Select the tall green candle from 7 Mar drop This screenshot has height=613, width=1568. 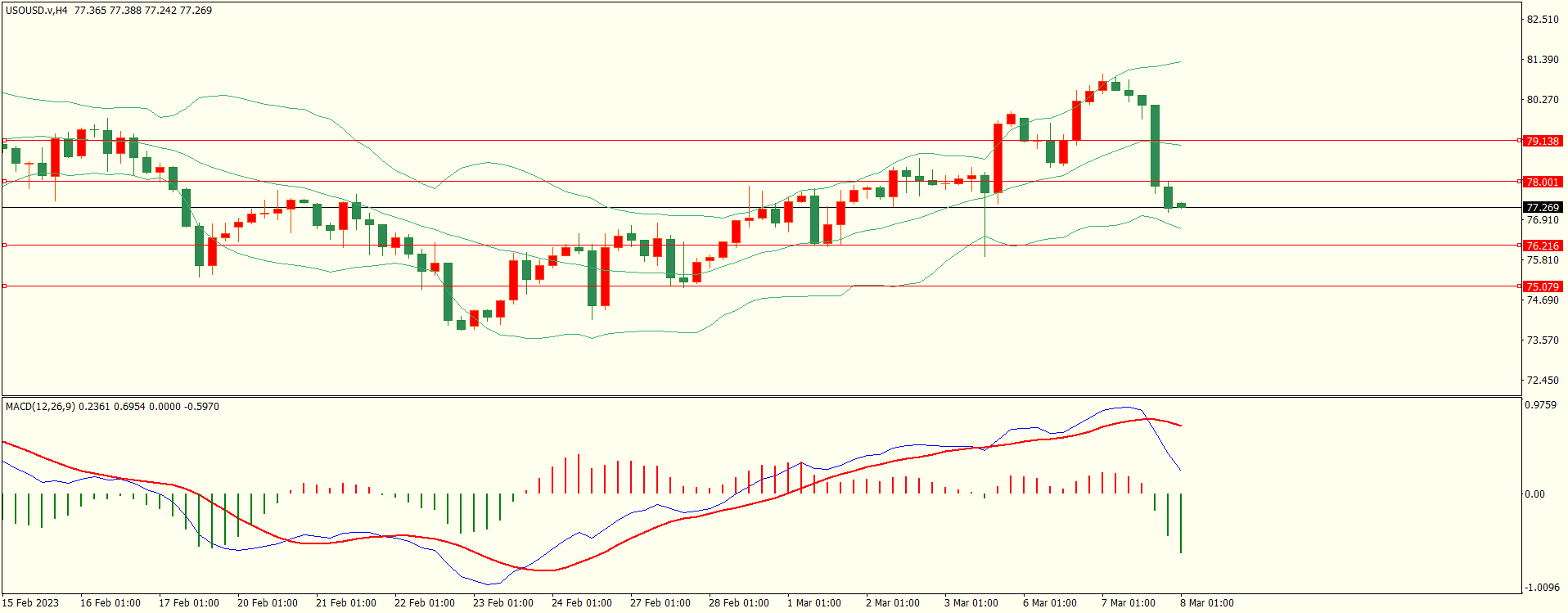click(x=1155, y=146)
